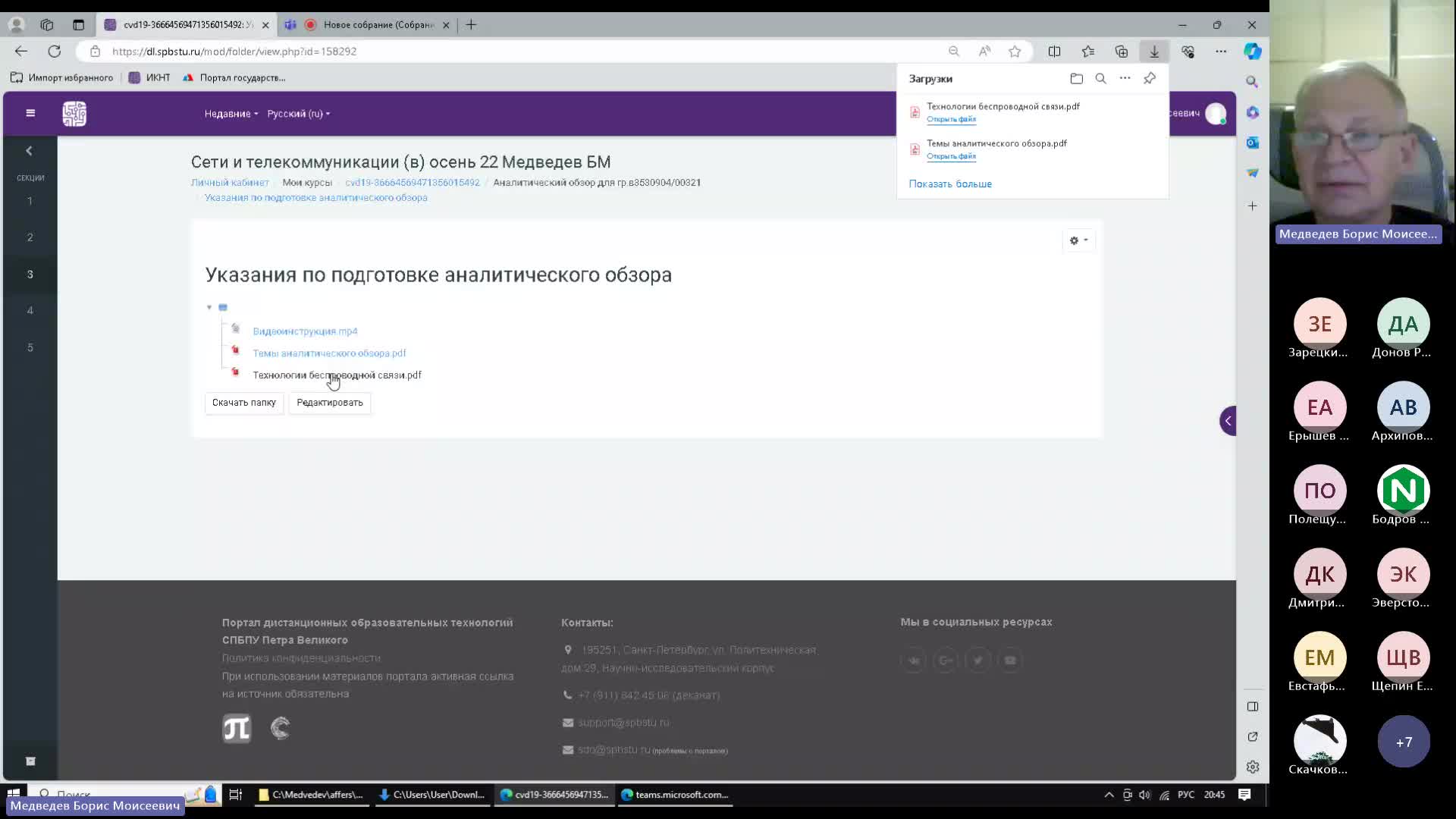Screen dimensions: 1456x819
Task: Open the tab actions menu icon
Action: tap(79, 24)
